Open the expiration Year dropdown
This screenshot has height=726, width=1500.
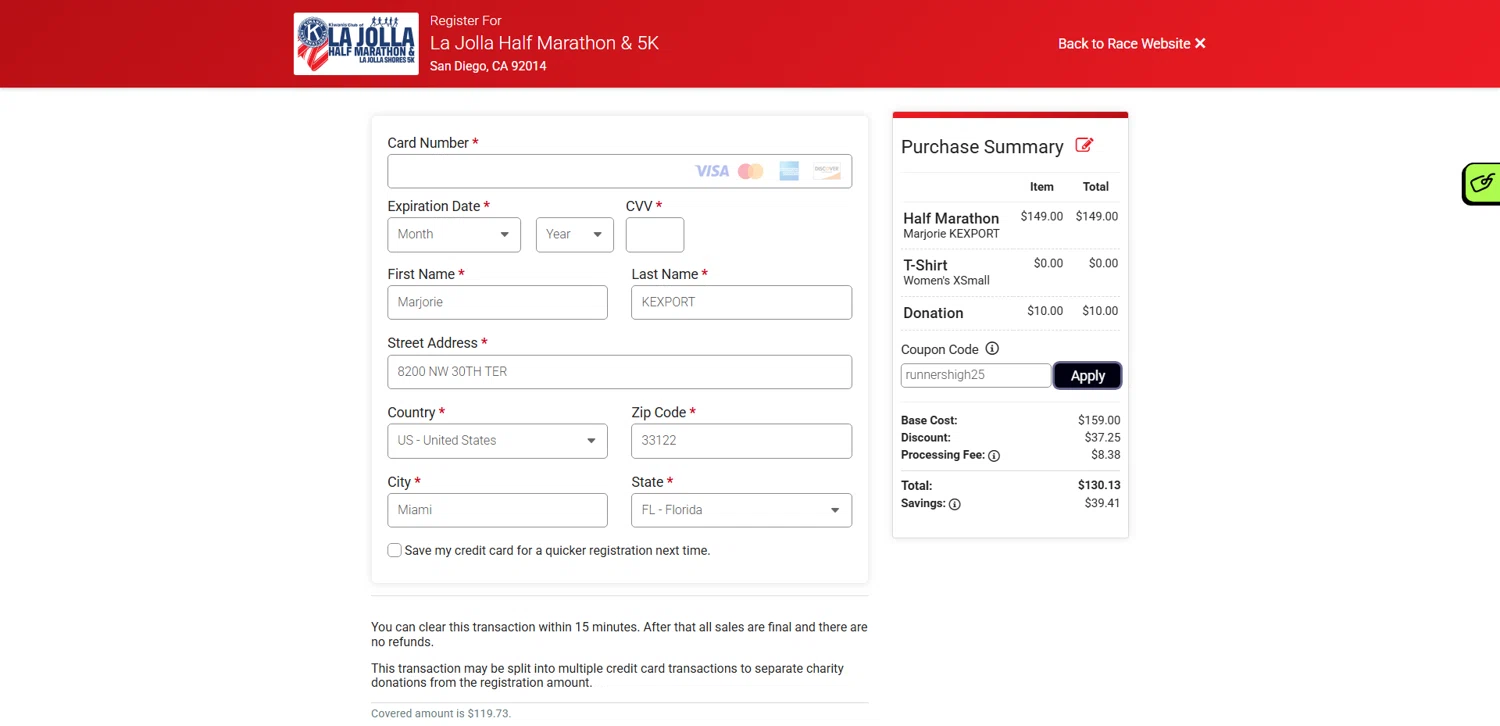click(x=574, y=235)
